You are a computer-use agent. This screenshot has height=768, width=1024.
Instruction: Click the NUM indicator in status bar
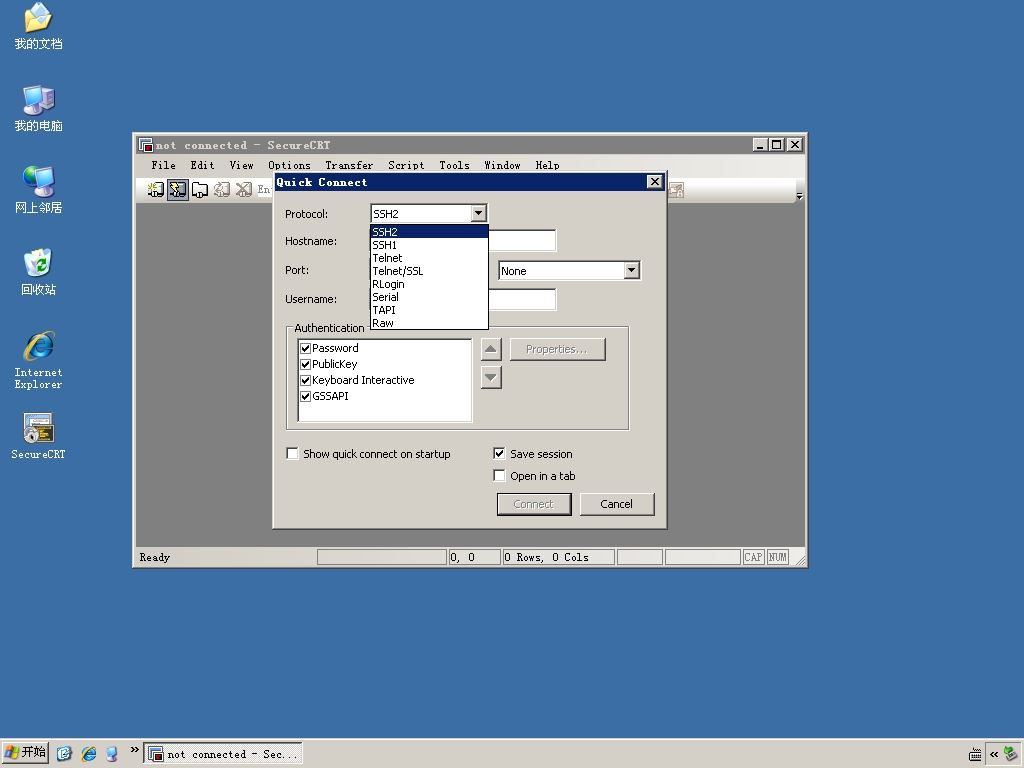click(x=777, y=557)
